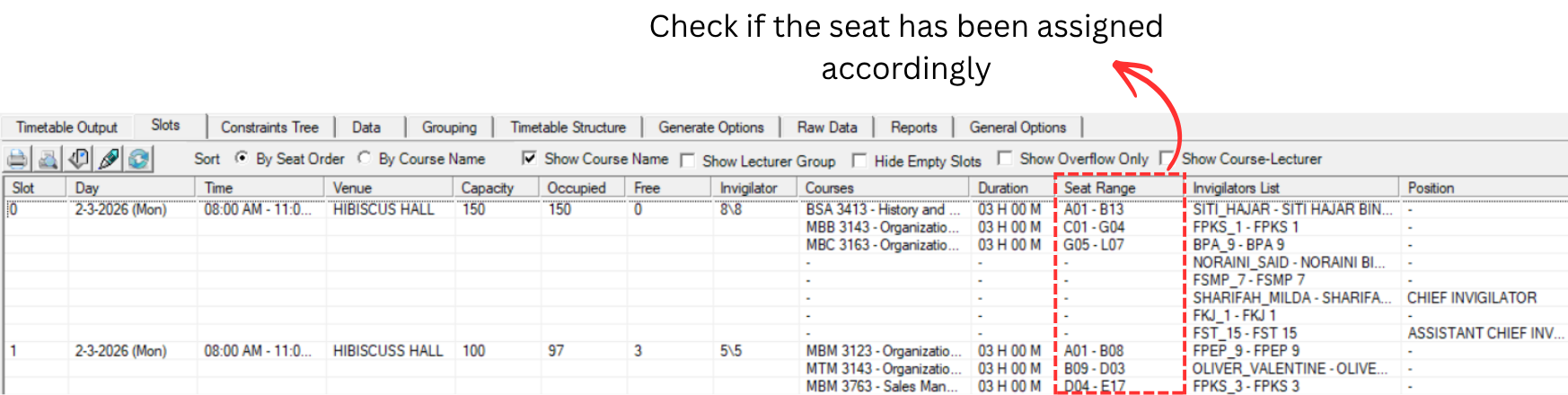Select invigilator OLIVER_VALENTINE entry
1568x395 pixels.
click(x=1290, y=369)
